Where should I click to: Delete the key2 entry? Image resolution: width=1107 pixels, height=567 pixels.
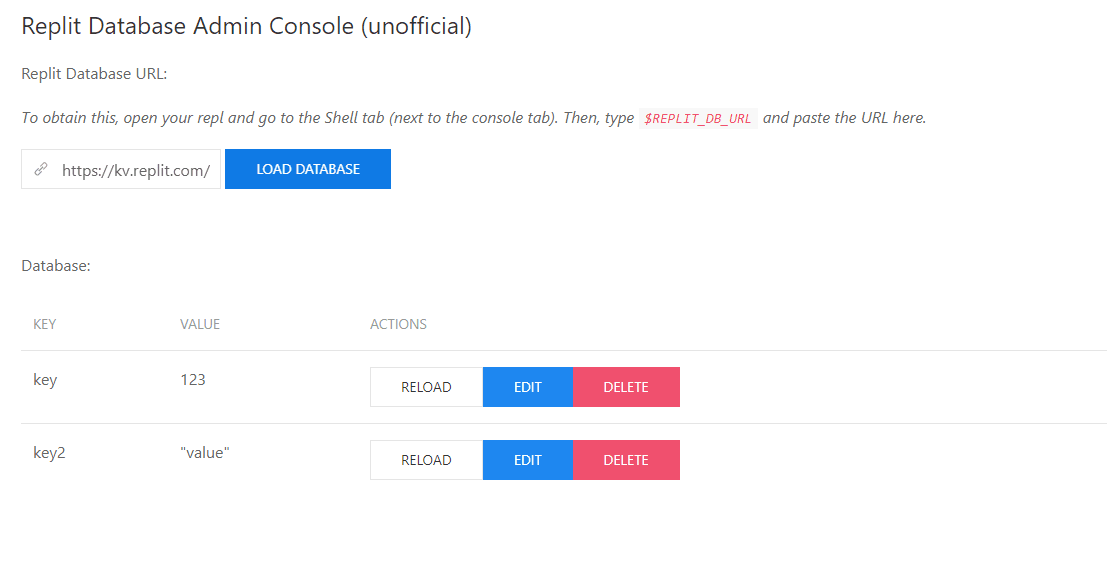pyautogui.click(x=626, y=460)
